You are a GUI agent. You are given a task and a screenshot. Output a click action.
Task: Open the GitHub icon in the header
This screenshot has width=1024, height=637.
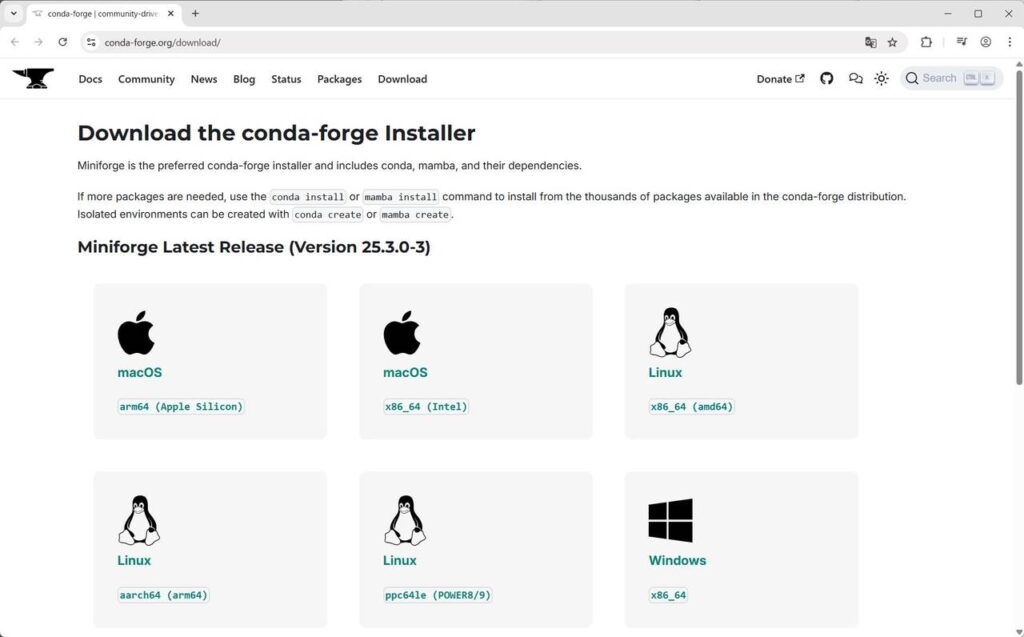click(827, 78)
